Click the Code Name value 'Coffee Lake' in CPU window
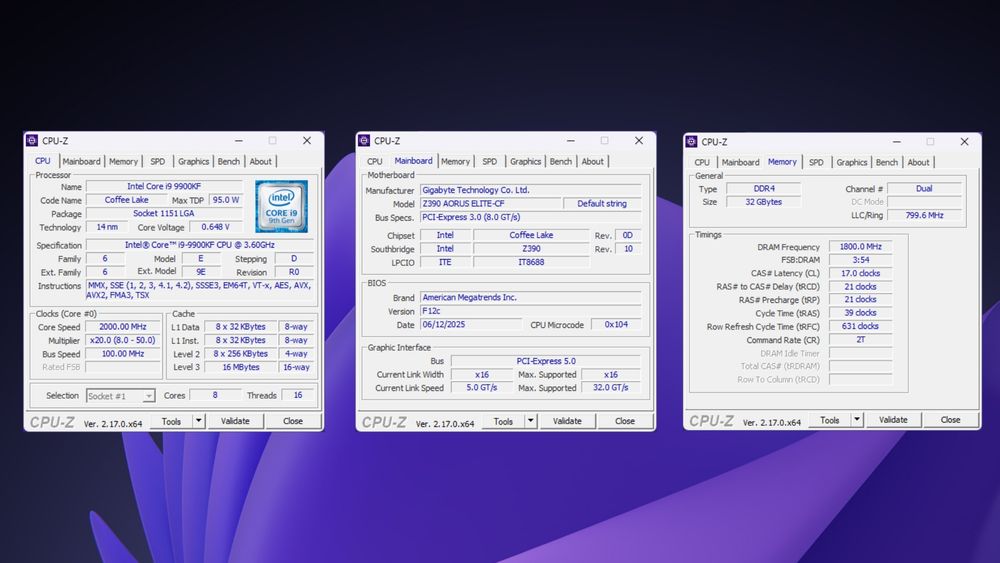Screen dimensions: 1000x563 pos(126,200)
